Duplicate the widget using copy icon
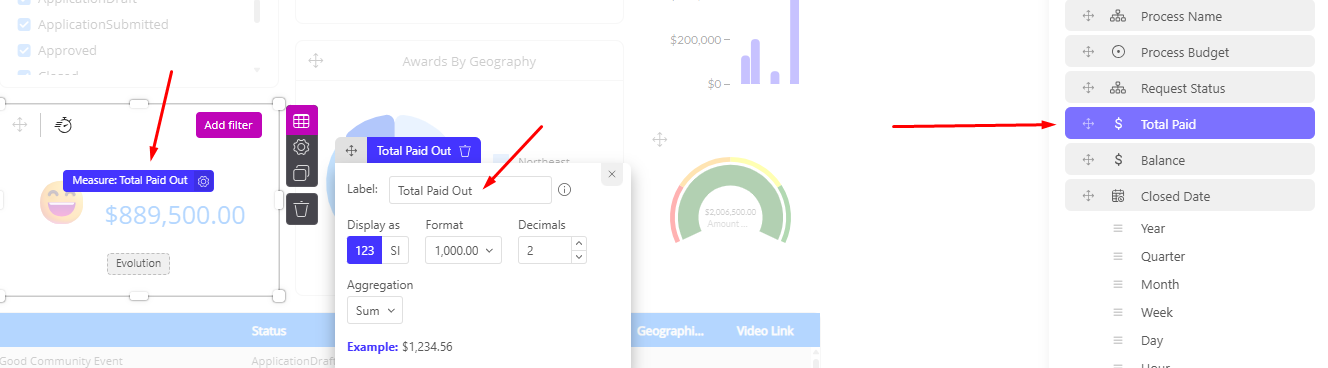This screenshot has height=368, width=1328. click(x=301, y=173)
